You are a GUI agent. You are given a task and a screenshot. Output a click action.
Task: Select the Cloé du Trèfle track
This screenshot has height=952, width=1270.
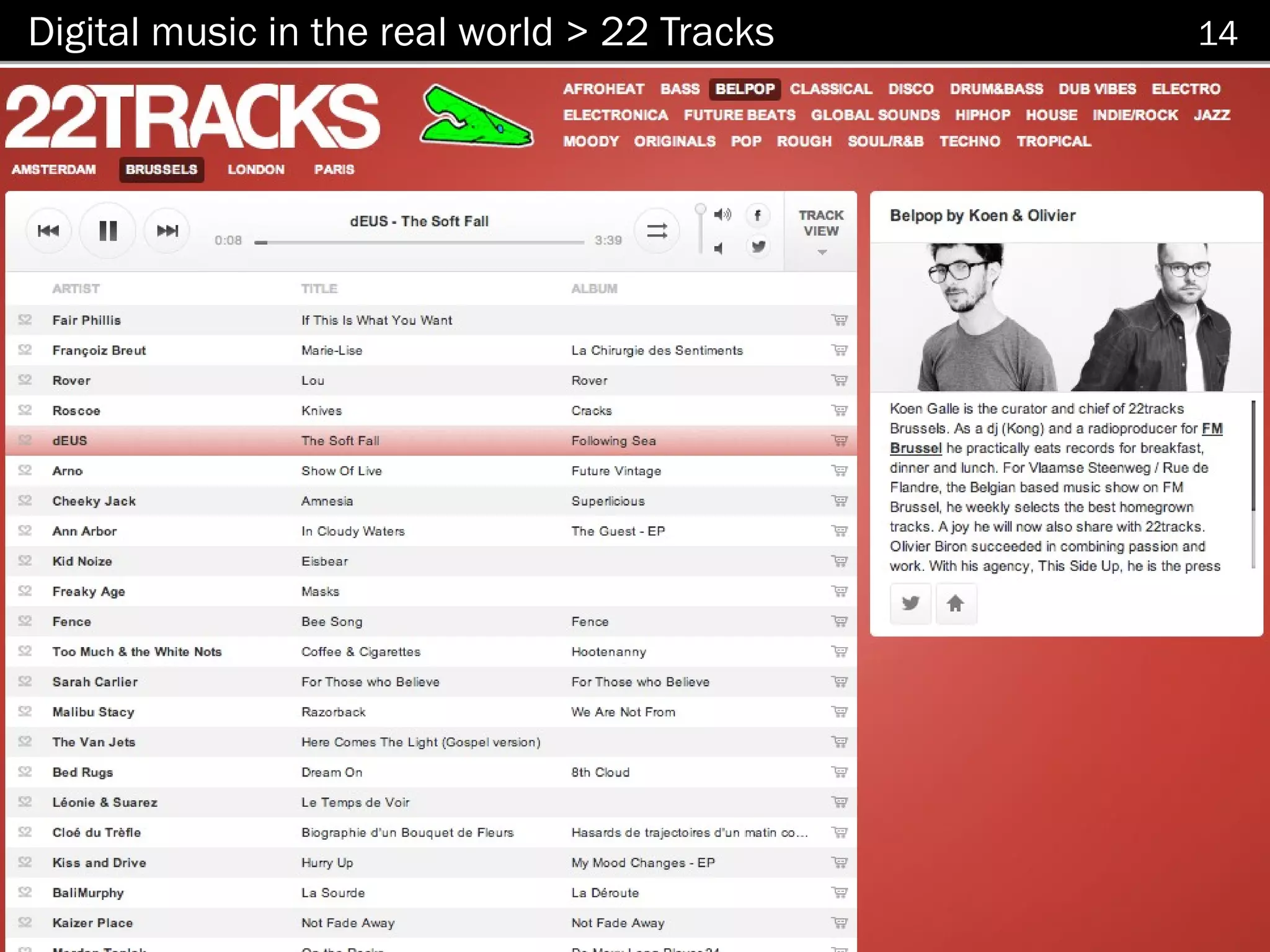pos(432,832)
